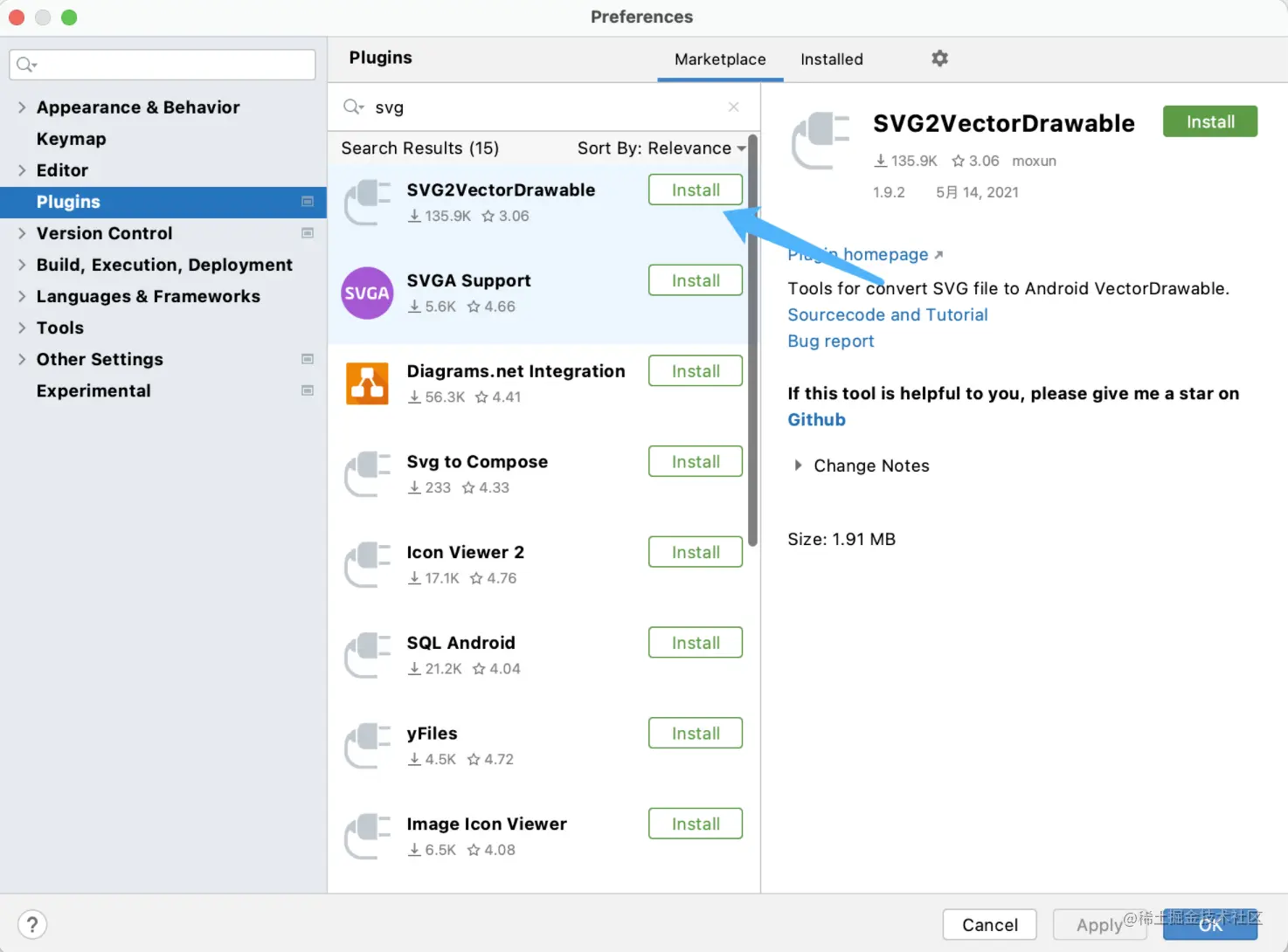
Task: Click the Cancel button
Action: click(990, 925)
